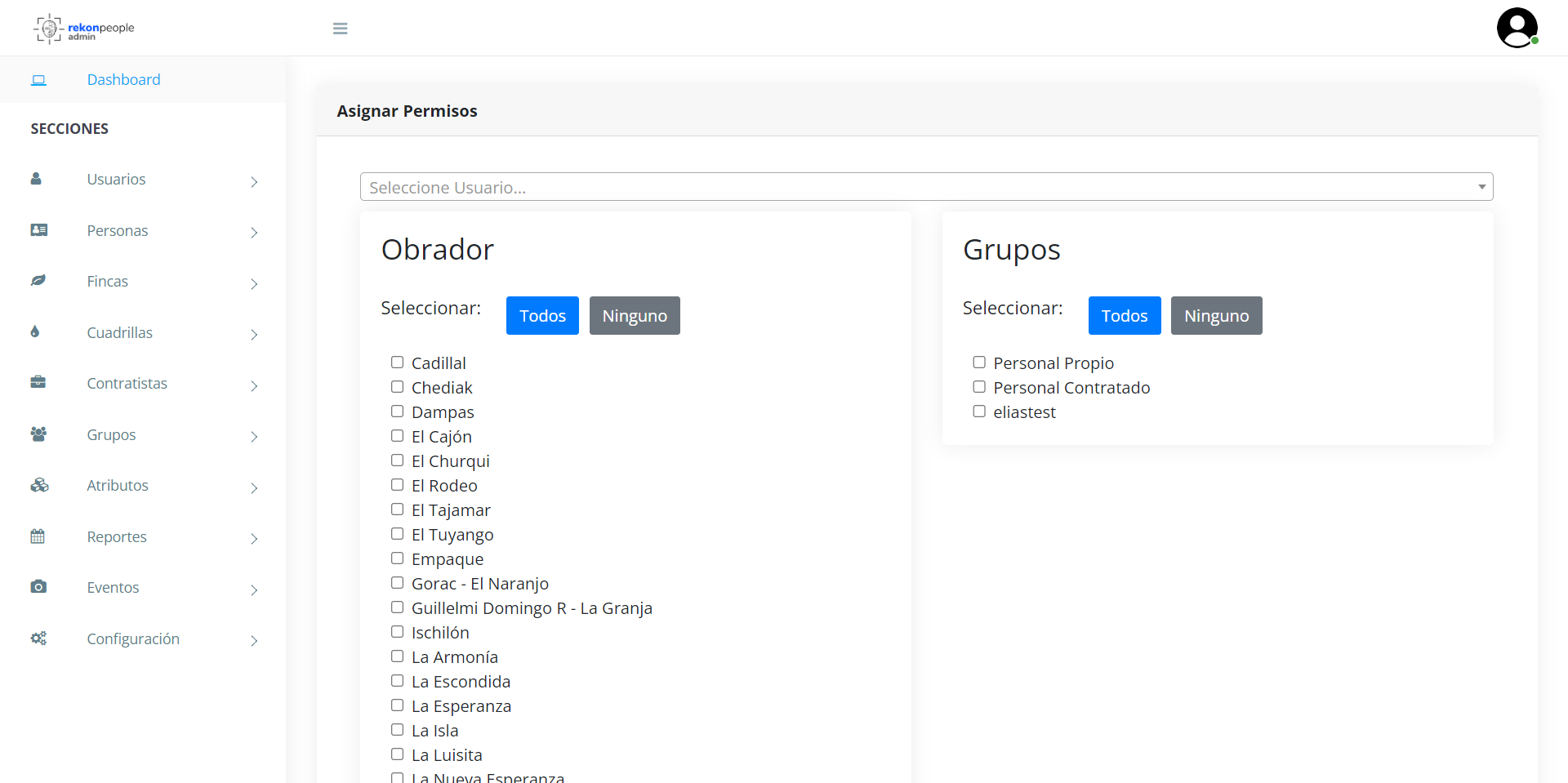
Task: Click the Eventos camera icon
Action: pyautogui.click(x=38, y=586)
